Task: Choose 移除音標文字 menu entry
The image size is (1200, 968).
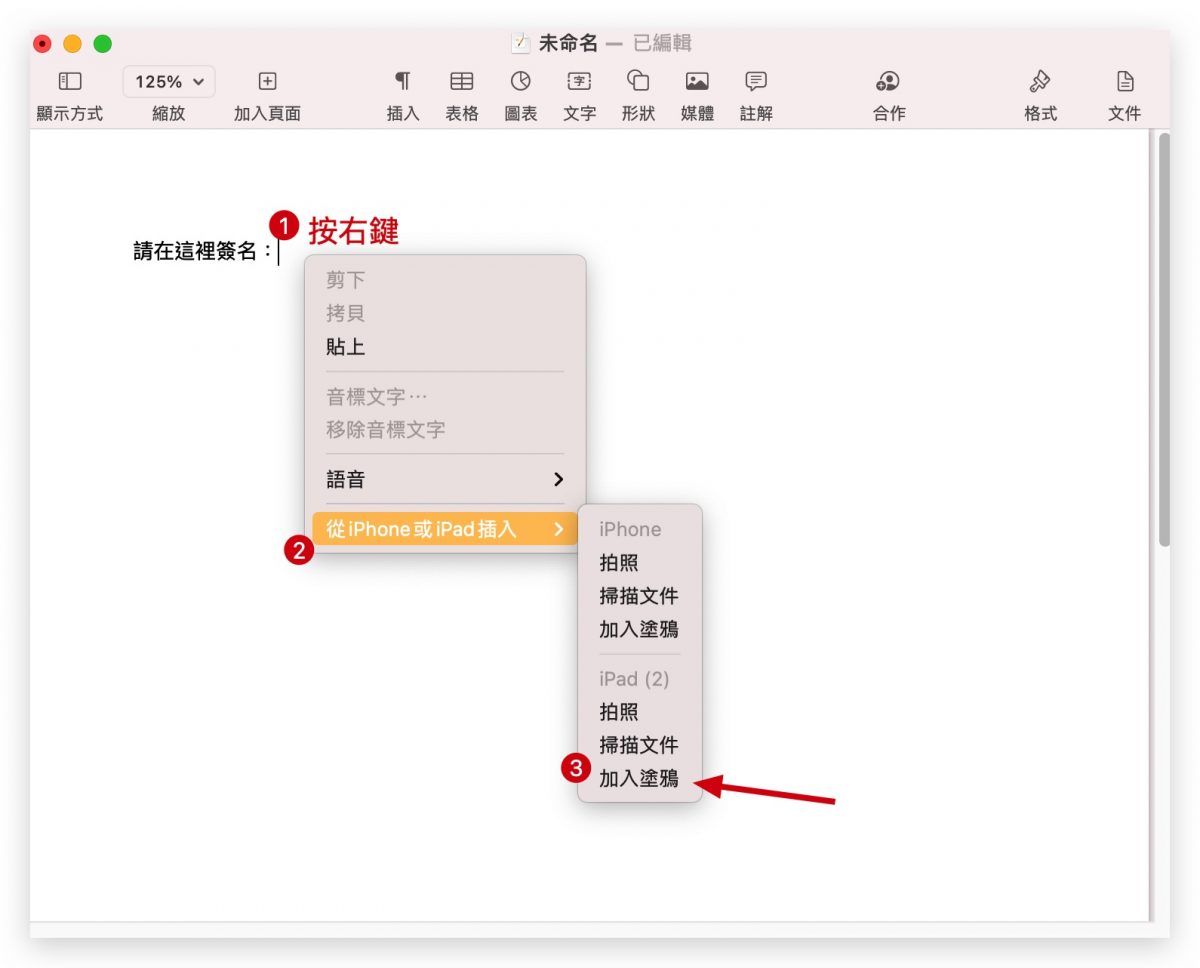Action: (445, 430)
